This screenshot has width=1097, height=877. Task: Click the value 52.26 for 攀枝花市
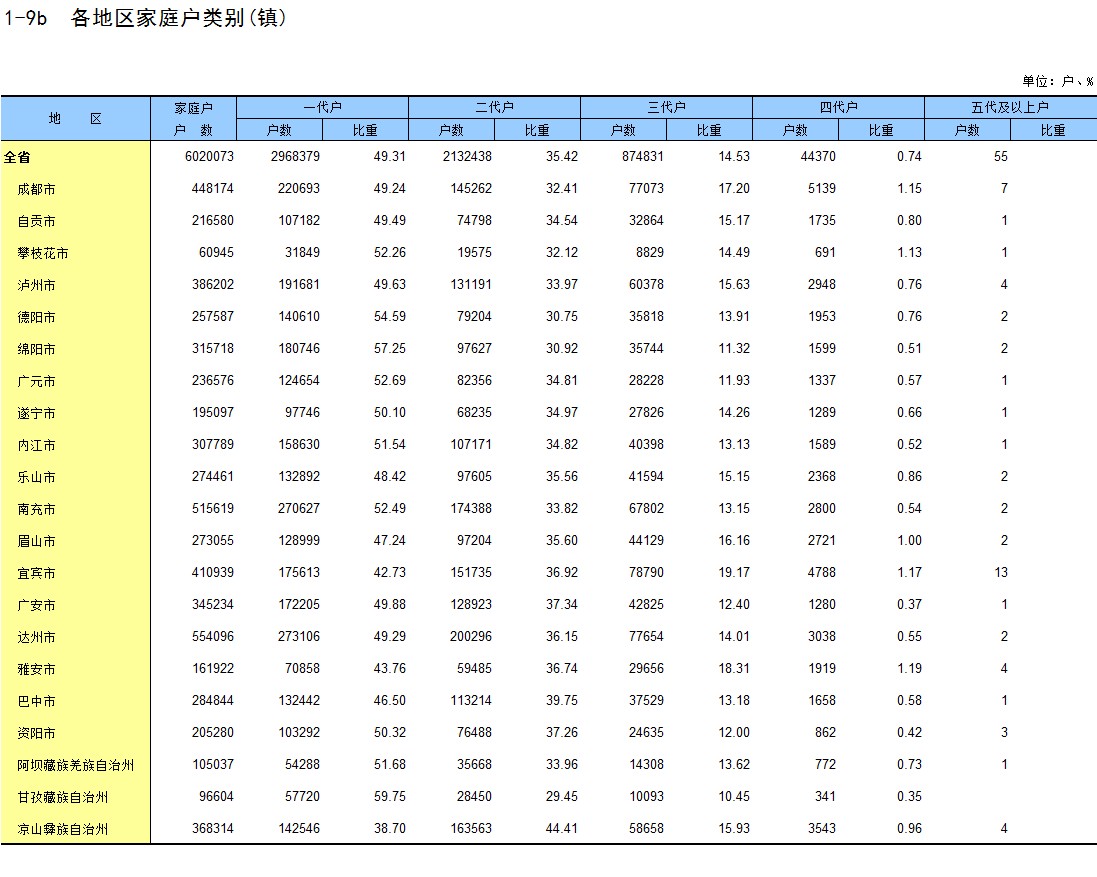(x=390, y=252)
